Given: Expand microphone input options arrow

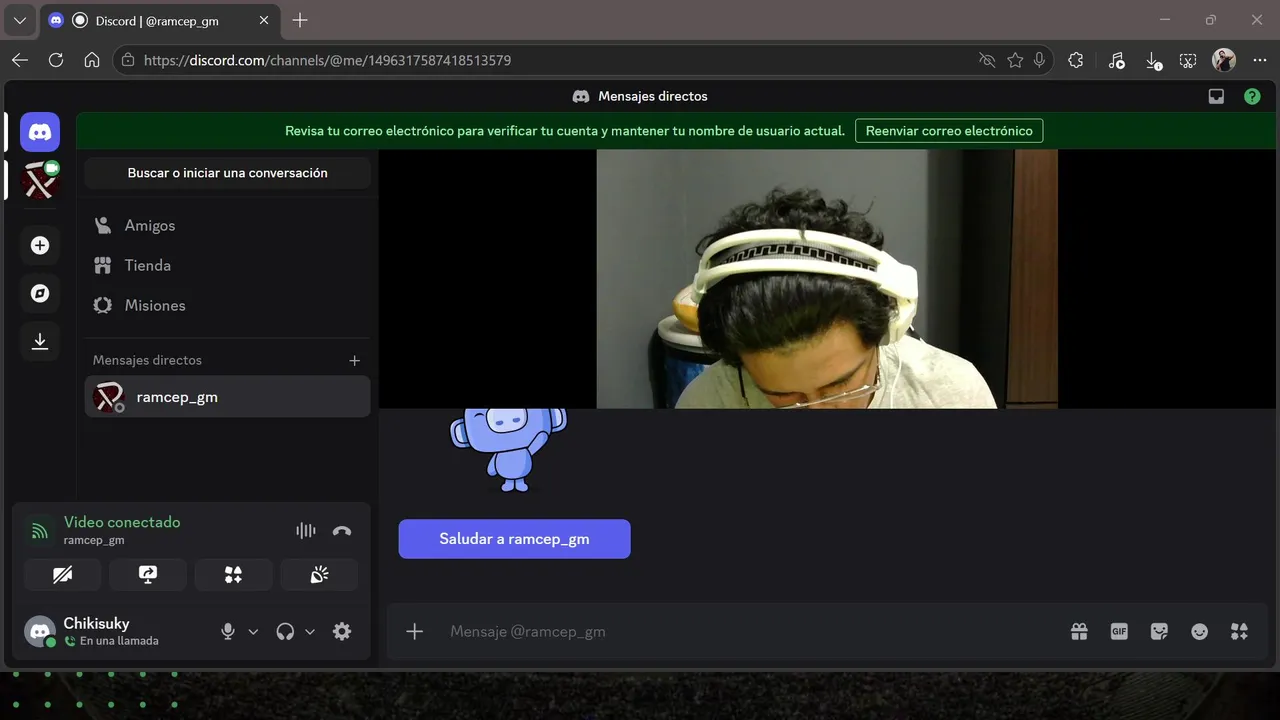Looking at the screenshot, I should point(253,632).
